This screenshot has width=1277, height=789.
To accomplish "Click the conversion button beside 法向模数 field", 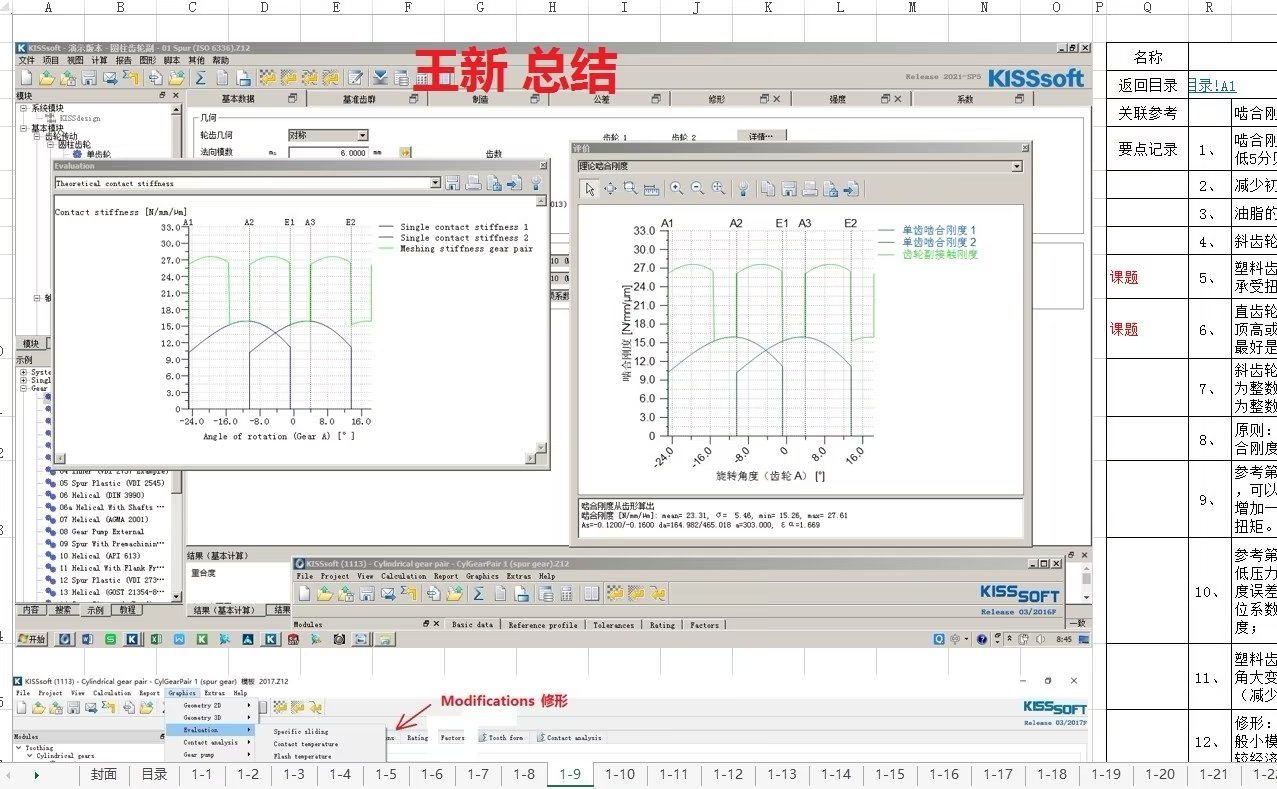I will pyautogui.click(x=405, y=152).
